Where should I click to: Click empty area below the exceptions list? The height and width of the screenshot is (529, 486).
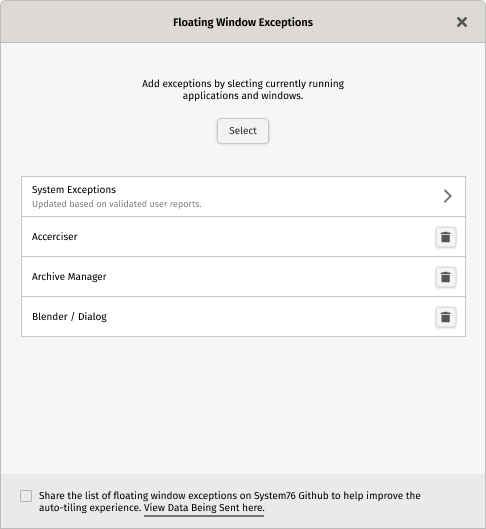(243, 405)
